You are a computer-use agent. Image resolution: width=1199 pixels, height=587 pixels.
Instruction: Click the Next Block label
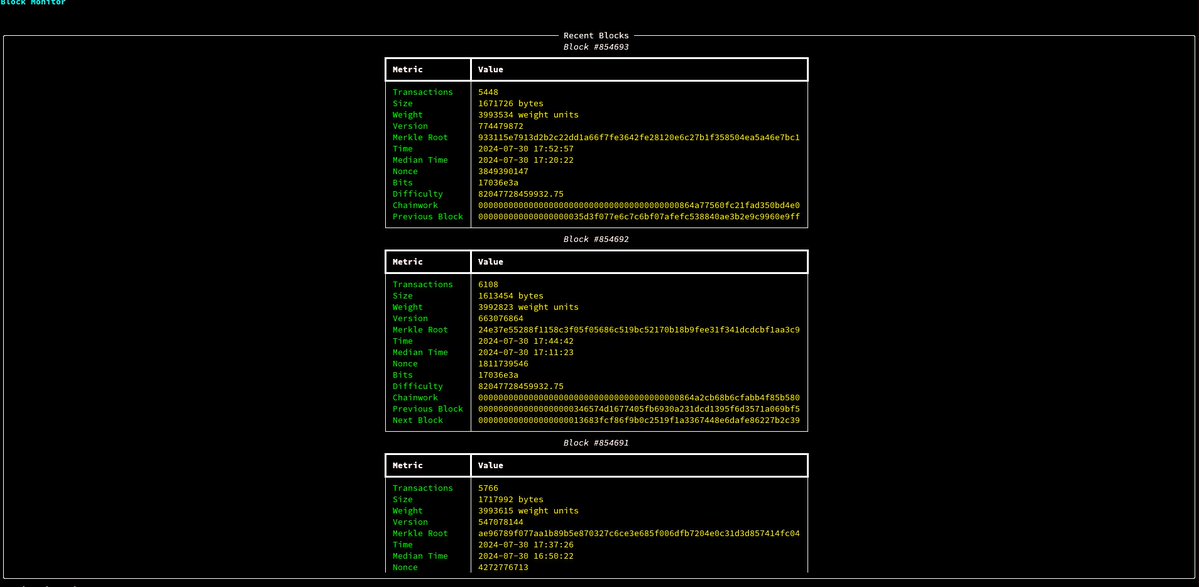coord(418,420)
